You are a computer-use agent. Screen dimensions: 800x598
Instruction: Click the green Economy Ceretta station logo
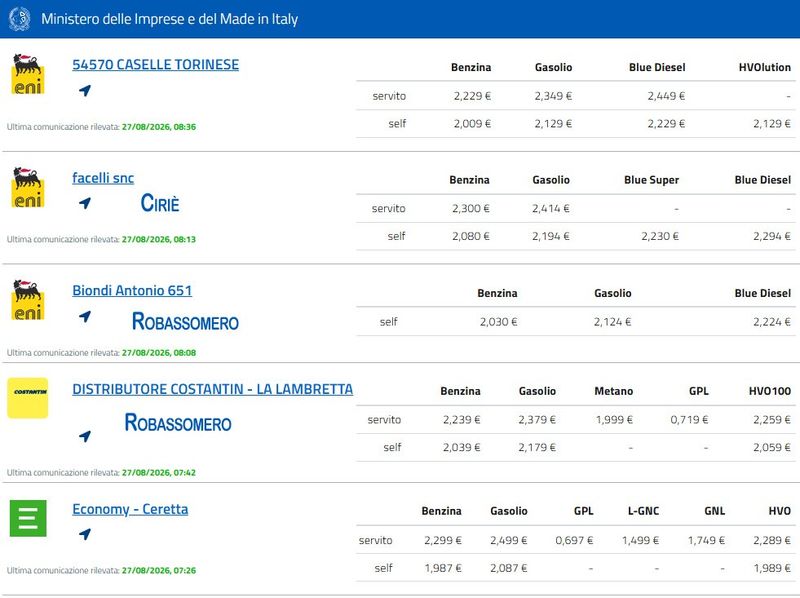click(x=28, y=518)
